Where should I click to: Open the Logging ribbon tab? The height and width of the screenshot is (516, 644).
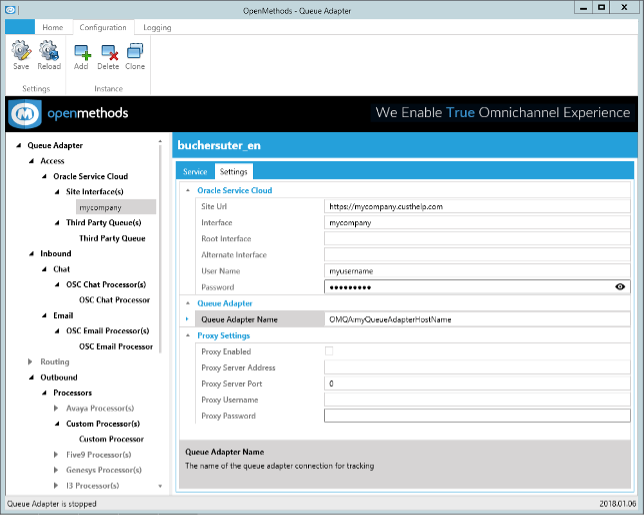click(157, 28)
